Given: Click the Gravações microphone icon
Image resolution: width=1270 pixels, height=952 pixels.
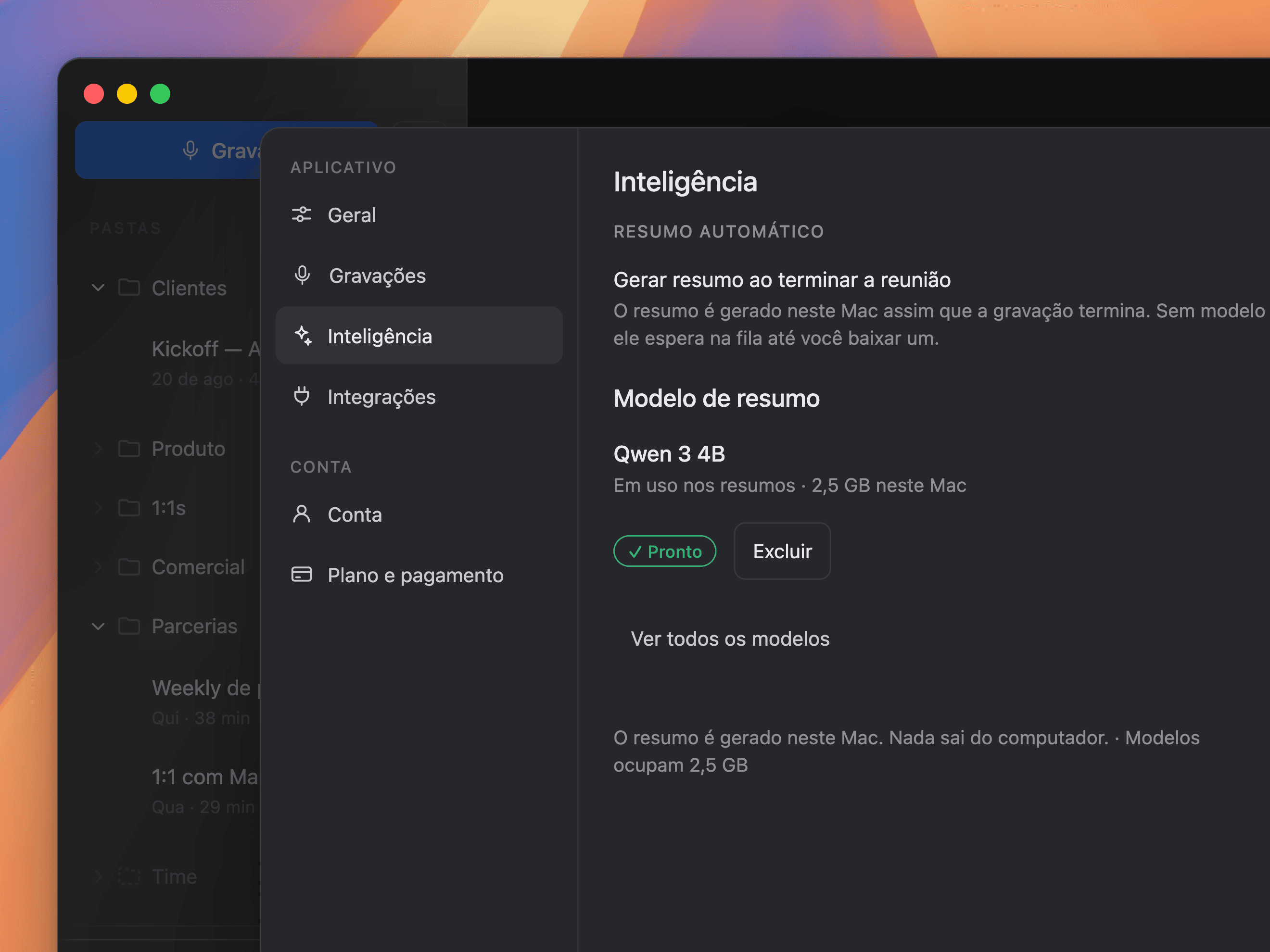Looking at the screenshot, I should tap(302, 276).
